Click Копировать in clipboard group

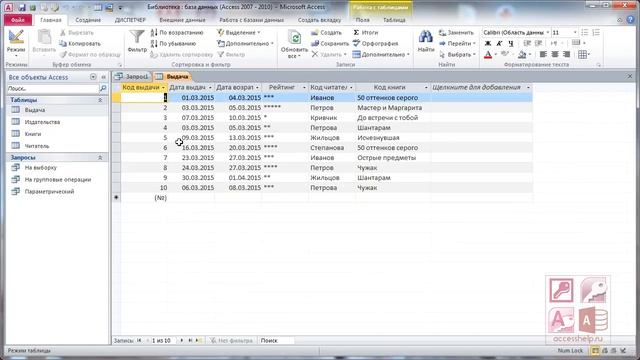pyautogui.click(x=80, y=43)
